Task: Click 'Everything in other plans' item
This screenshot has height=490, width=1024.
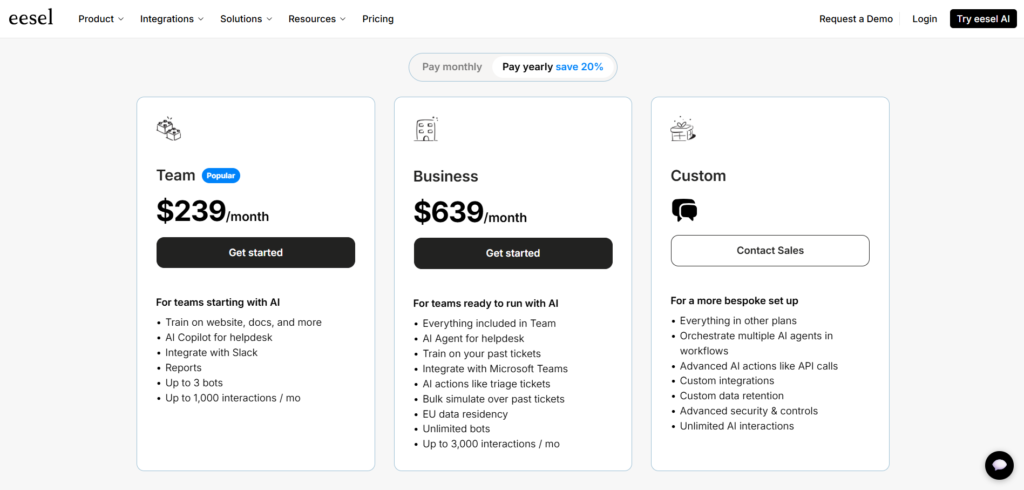Action: (738, 320)
